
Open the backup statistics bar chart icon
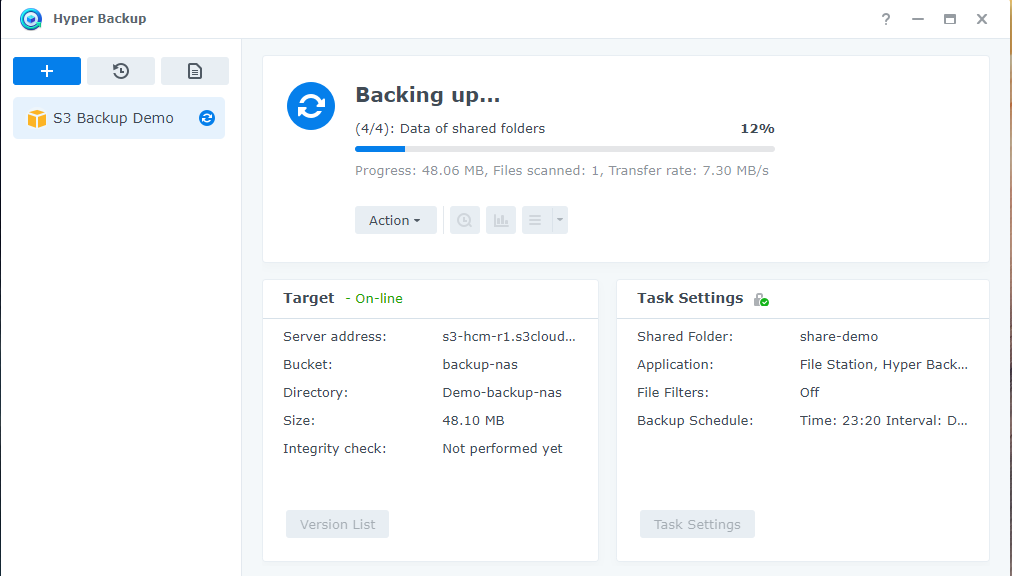point(501,220)
